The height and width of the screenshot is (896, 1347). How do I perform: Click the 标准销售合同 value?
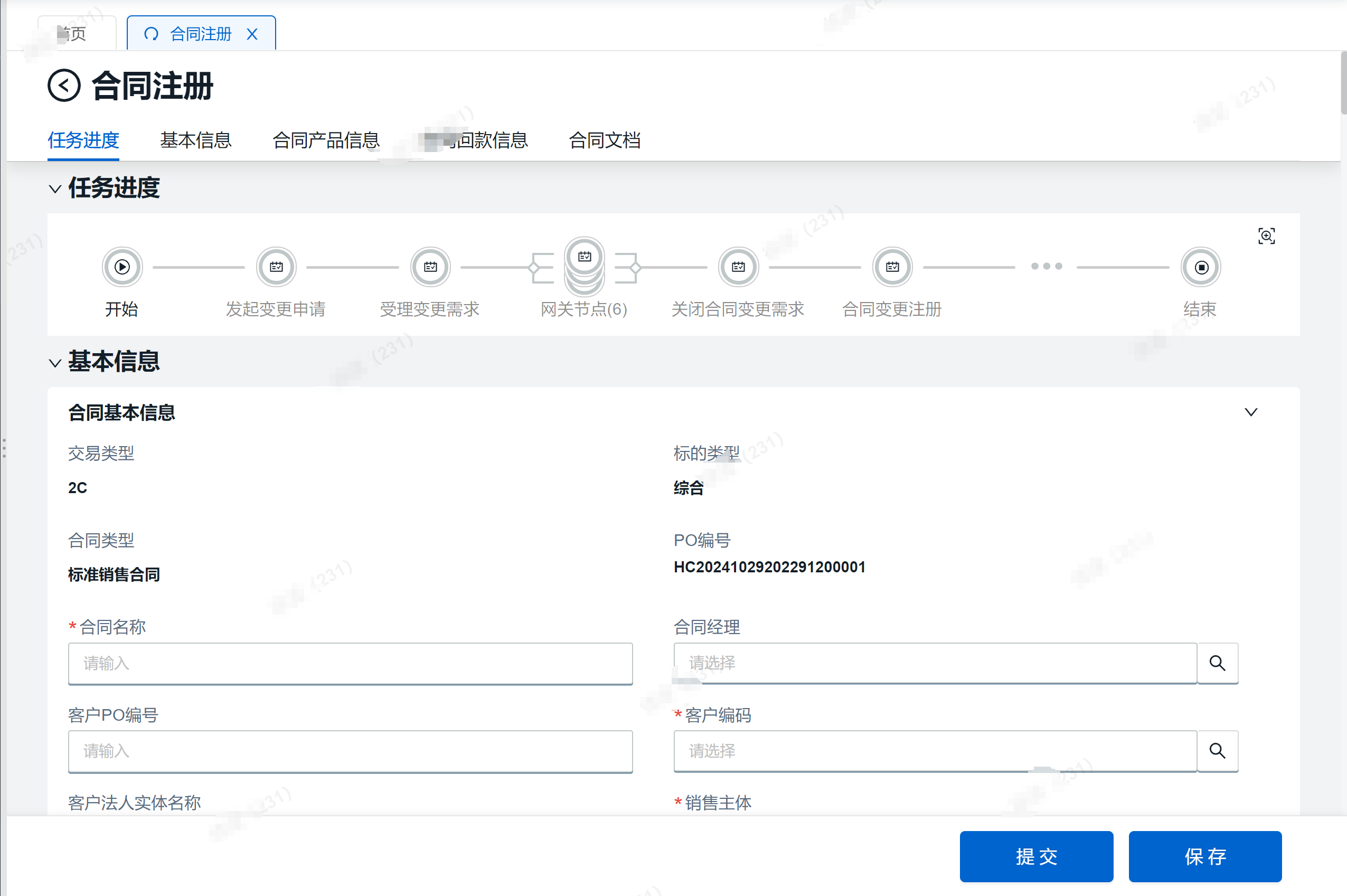[114, 574]
